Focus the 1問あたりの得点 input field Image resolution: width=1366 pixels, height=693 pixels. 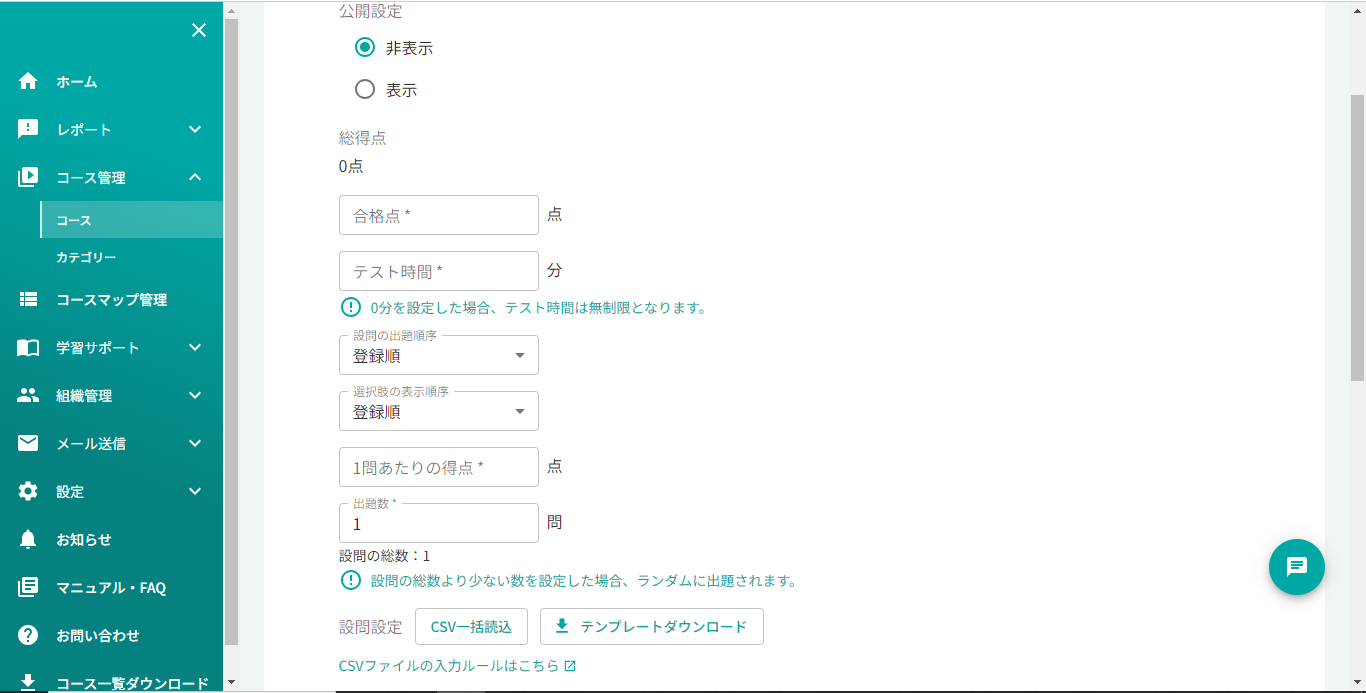(439, 467)
